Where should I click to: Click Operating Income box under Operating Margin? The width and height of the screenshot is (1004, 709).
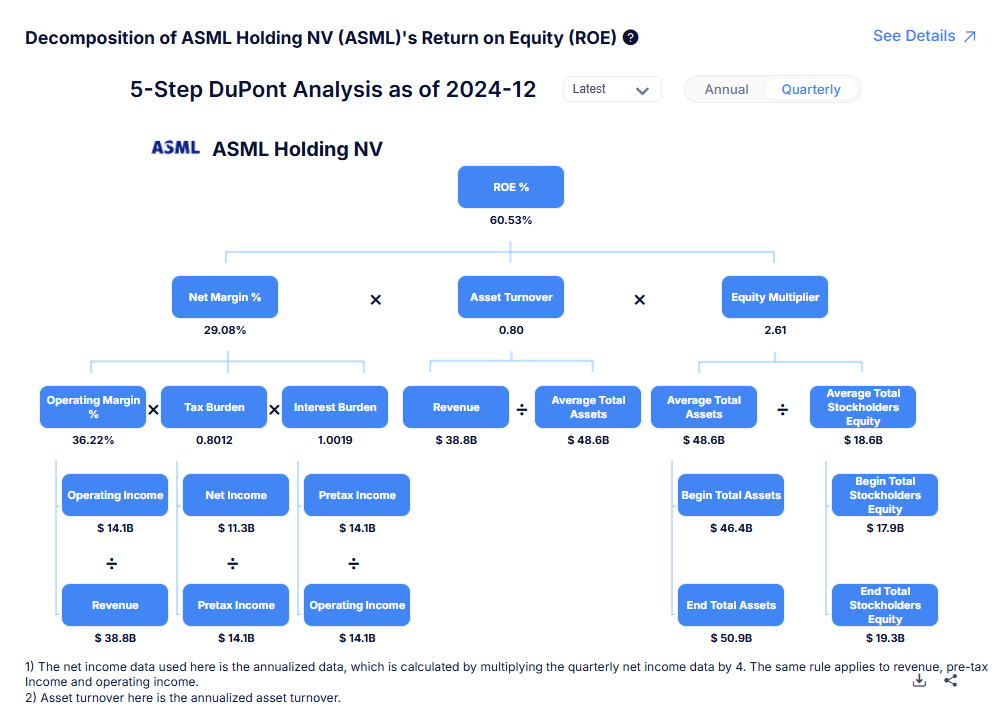tap(115, 495)
